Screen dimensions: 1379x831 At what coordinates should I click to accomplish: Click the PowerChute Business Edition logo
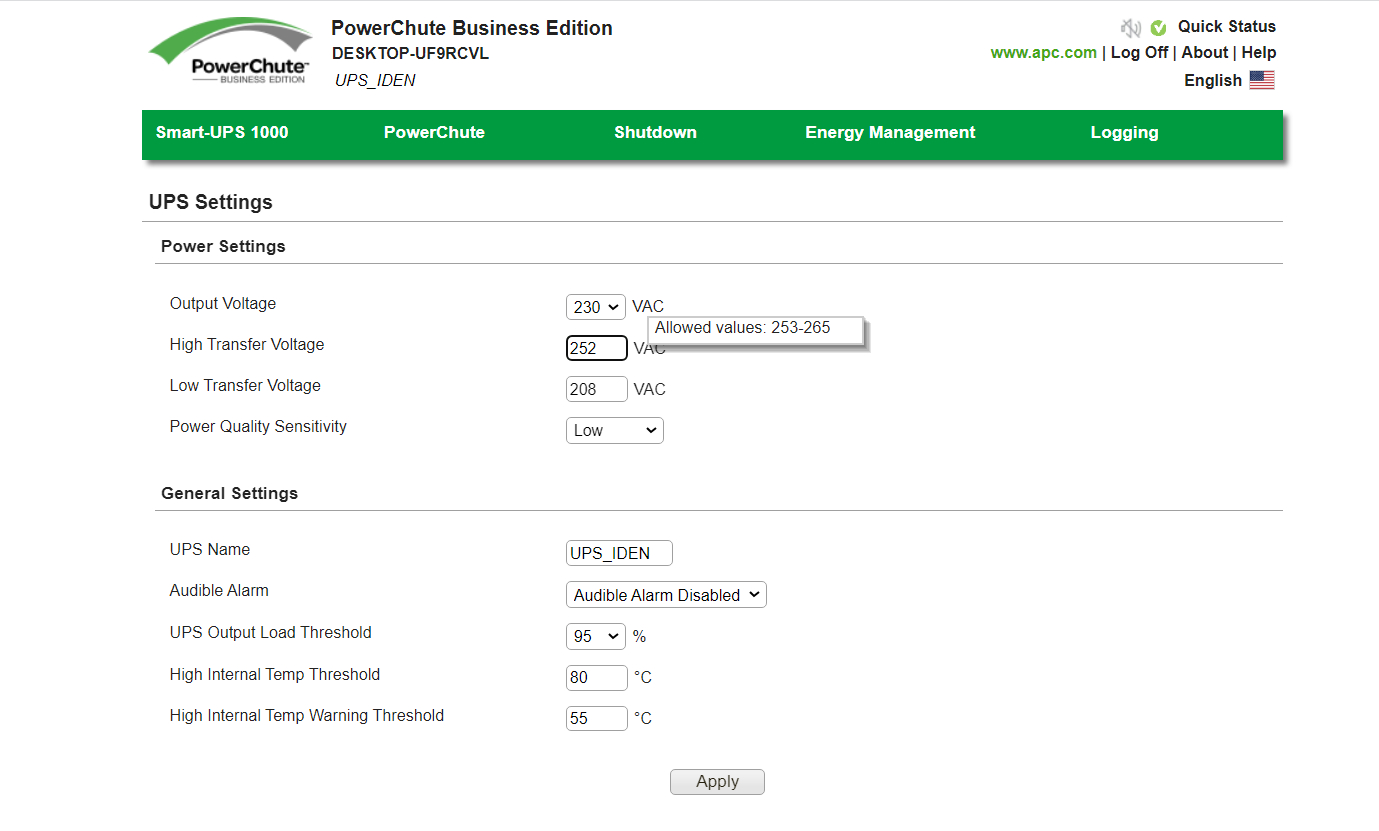(x=229, y=52)
